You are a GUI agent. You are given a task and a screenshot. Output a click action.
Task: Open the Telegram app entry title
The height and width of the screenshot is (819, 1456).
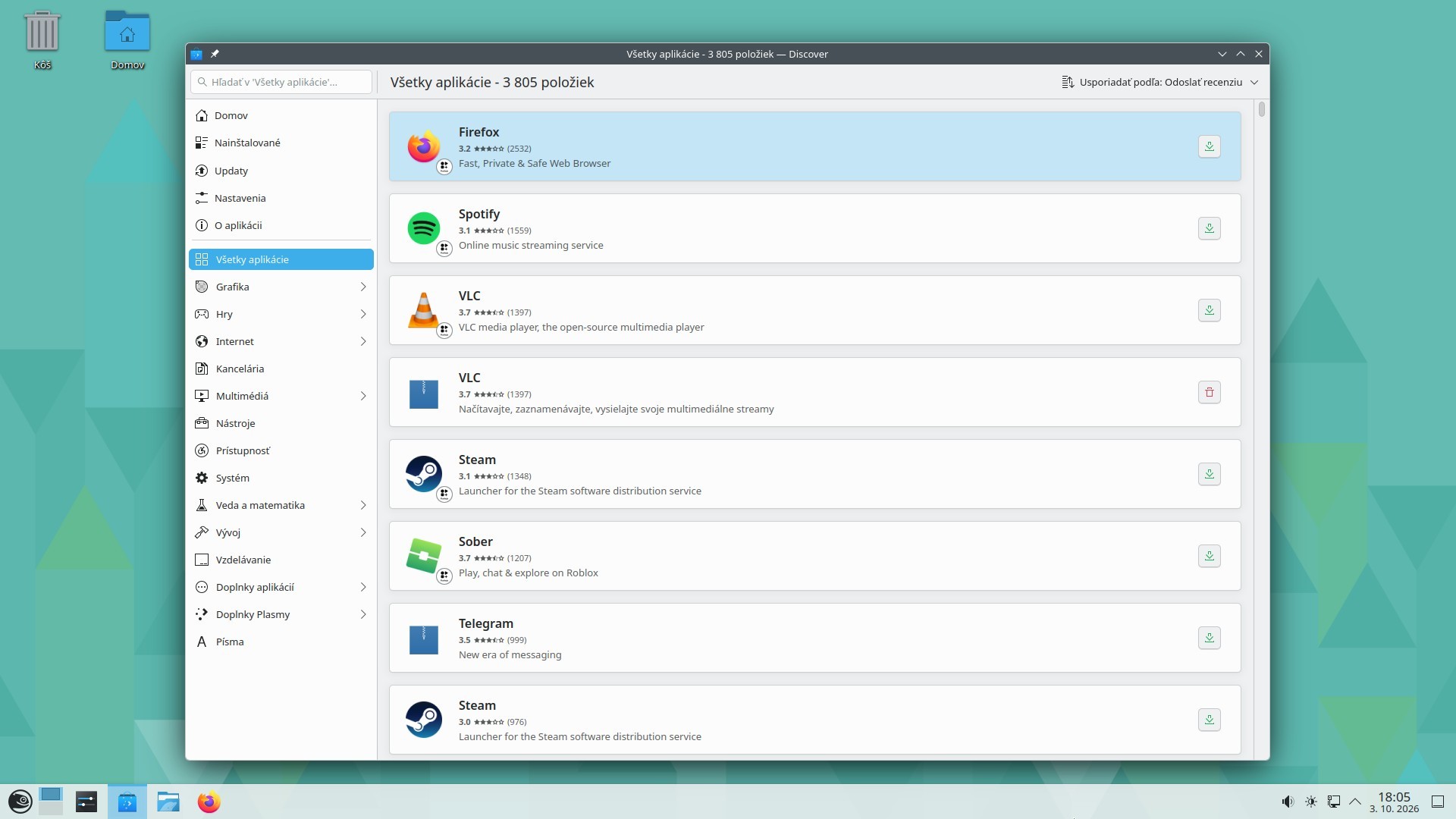(485, 623)
